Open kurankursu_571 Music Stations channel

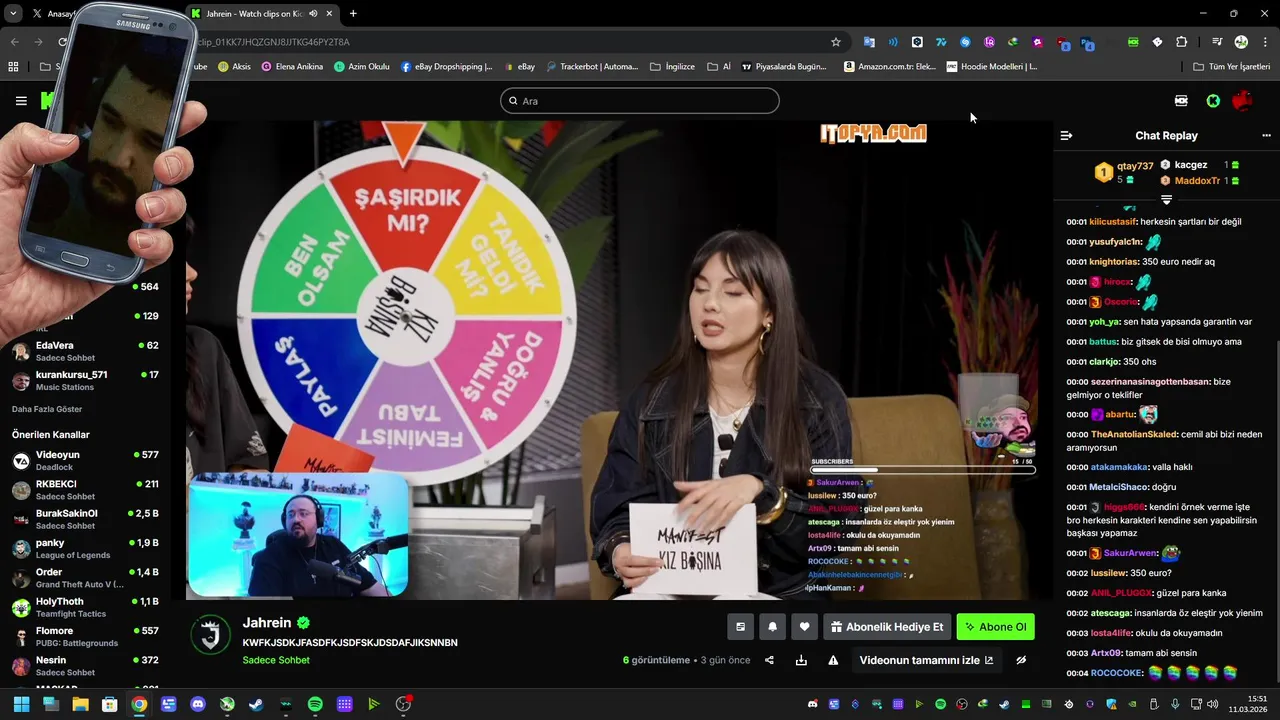point(85,380)
